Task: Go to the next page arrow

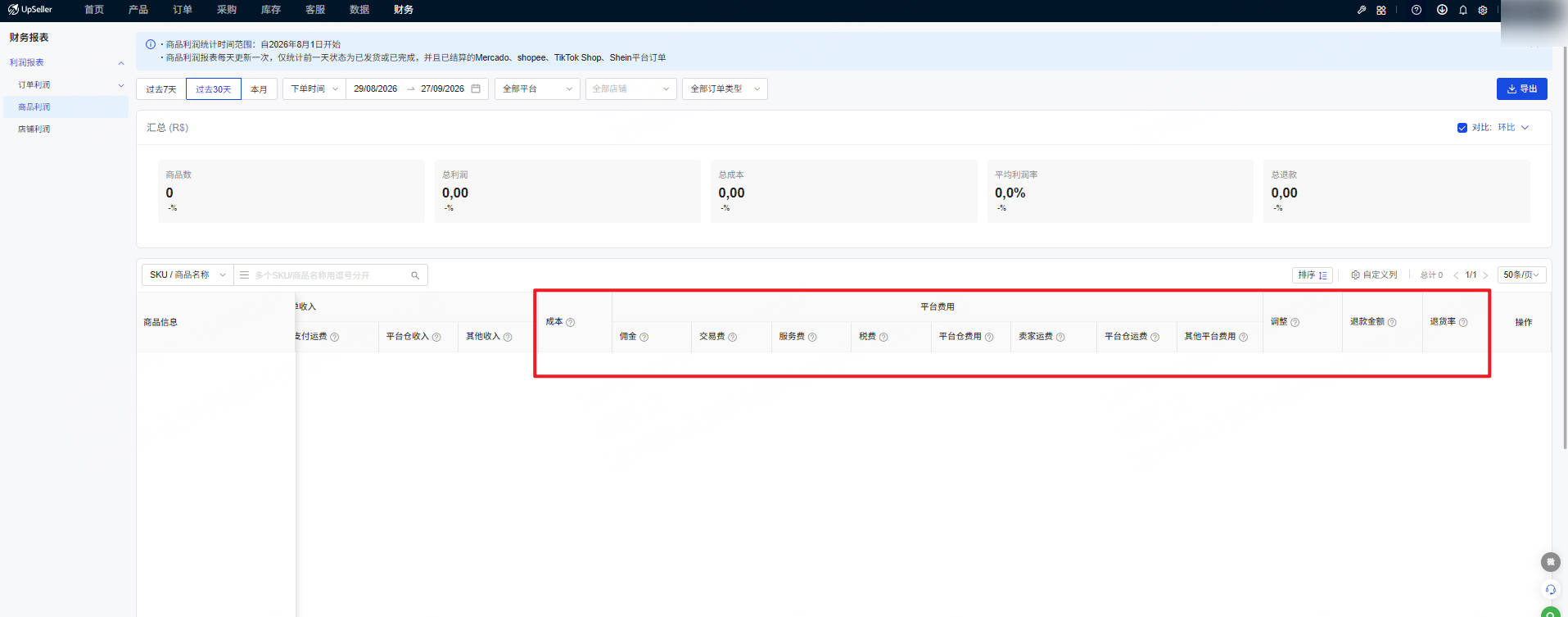Action: click(x=1485, y=275)
